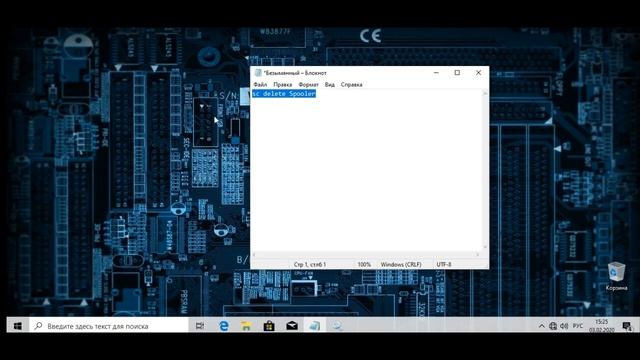Image resolution: width=640 pixels, height=360 pixels.
Task: Click the last app icon on the taskbar
Action: tap(337, 326)
